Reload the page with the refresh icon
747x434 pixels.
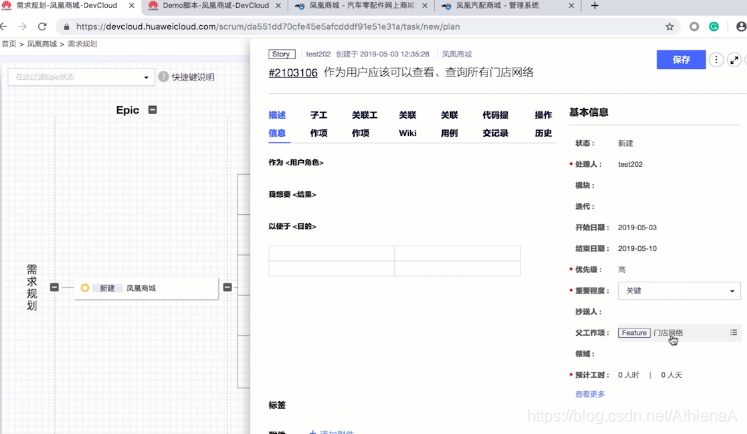tap(42, 27)
